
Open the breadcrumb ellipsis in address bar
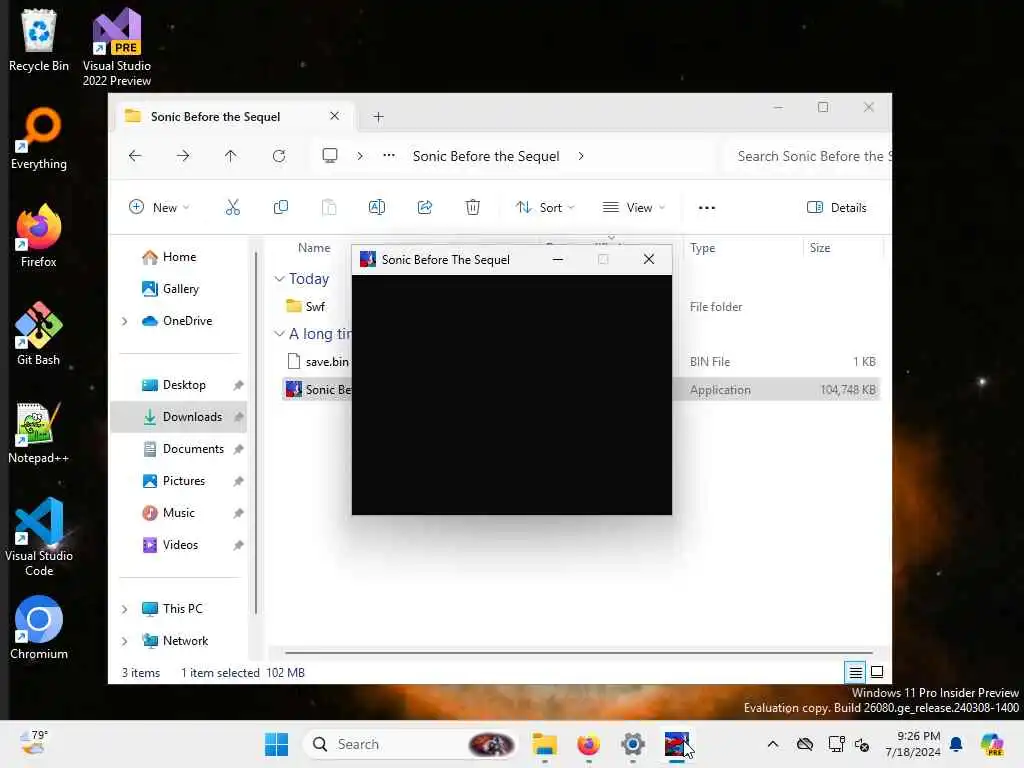click(x=389, y=155)
